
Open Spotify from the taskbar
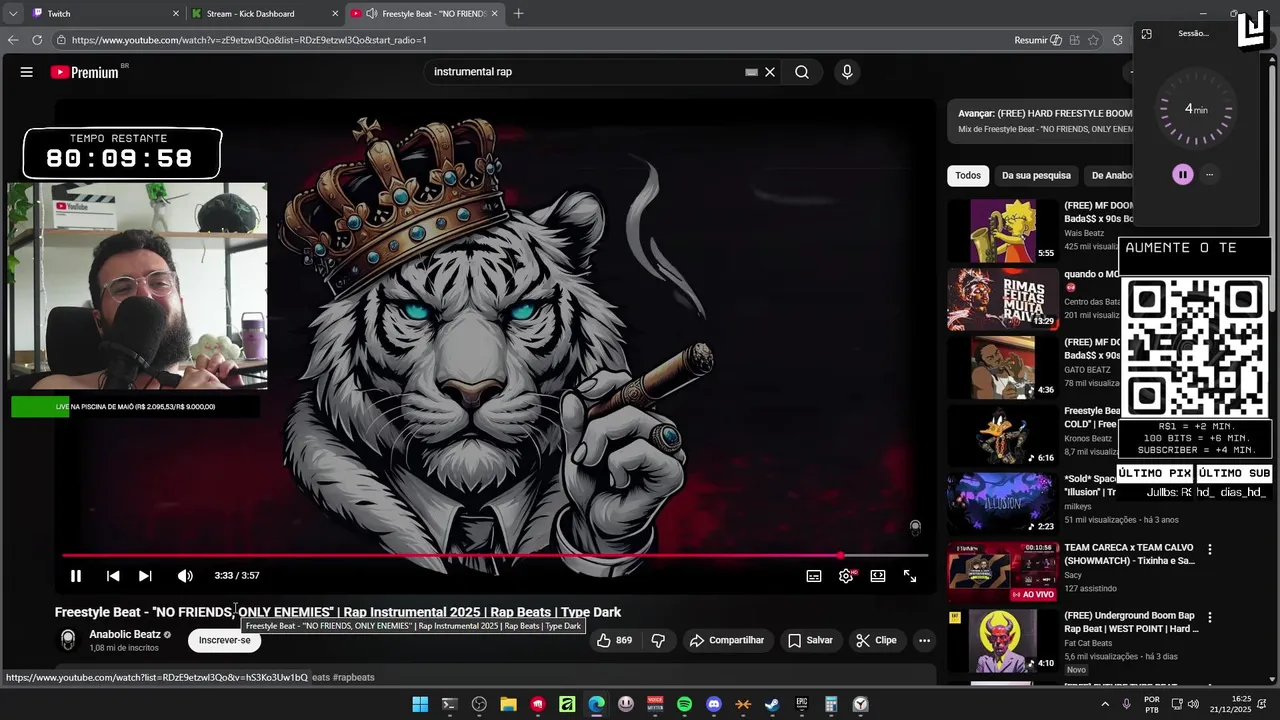[684, 705]
